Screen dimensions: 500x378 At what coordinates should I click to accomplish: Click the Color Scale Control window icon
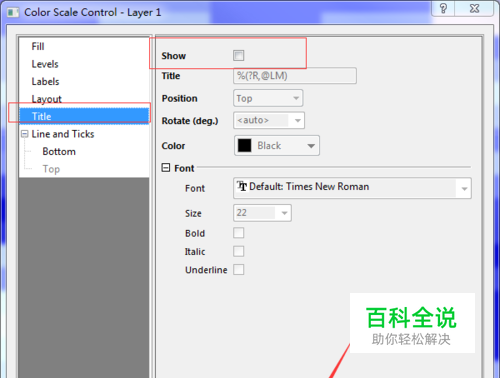[x=13, y=13]
